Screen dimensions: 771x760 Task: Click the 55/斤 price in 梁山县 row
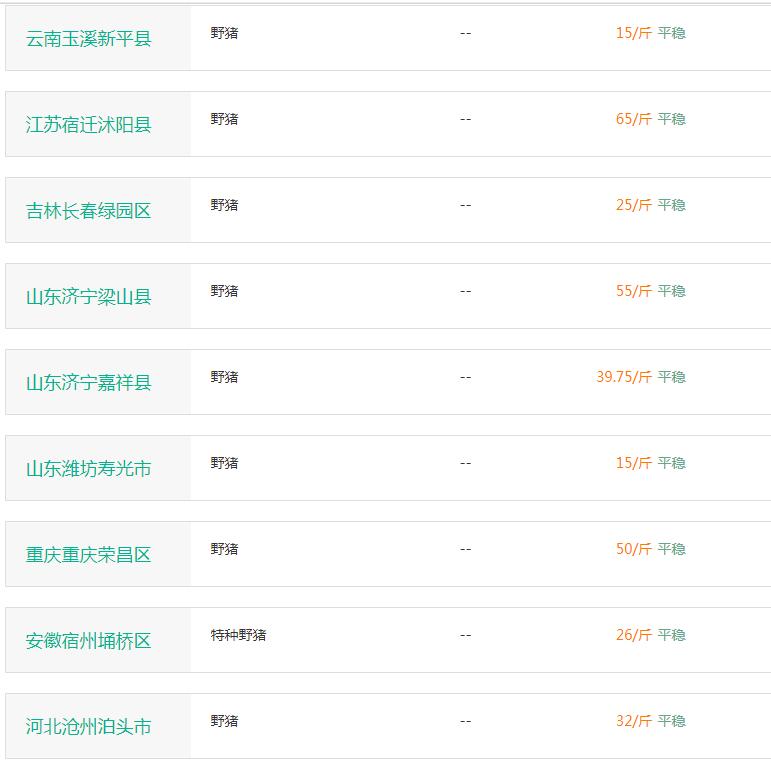pyautogui.click(x=634, y=291)
